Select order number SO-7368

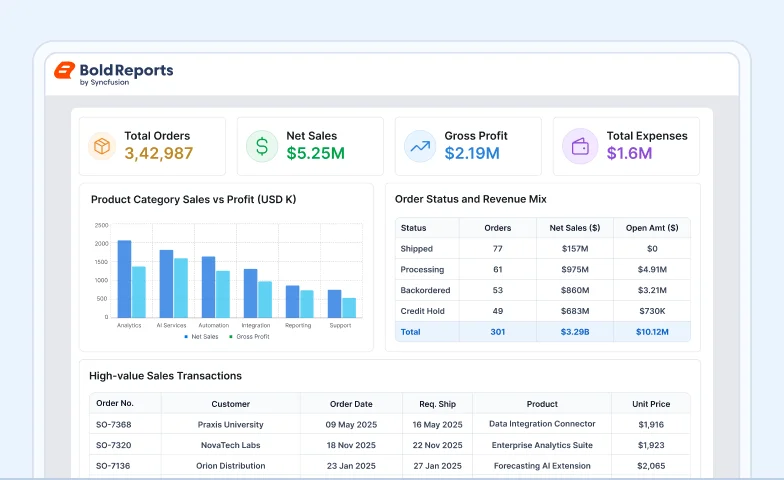coord(114,424)
